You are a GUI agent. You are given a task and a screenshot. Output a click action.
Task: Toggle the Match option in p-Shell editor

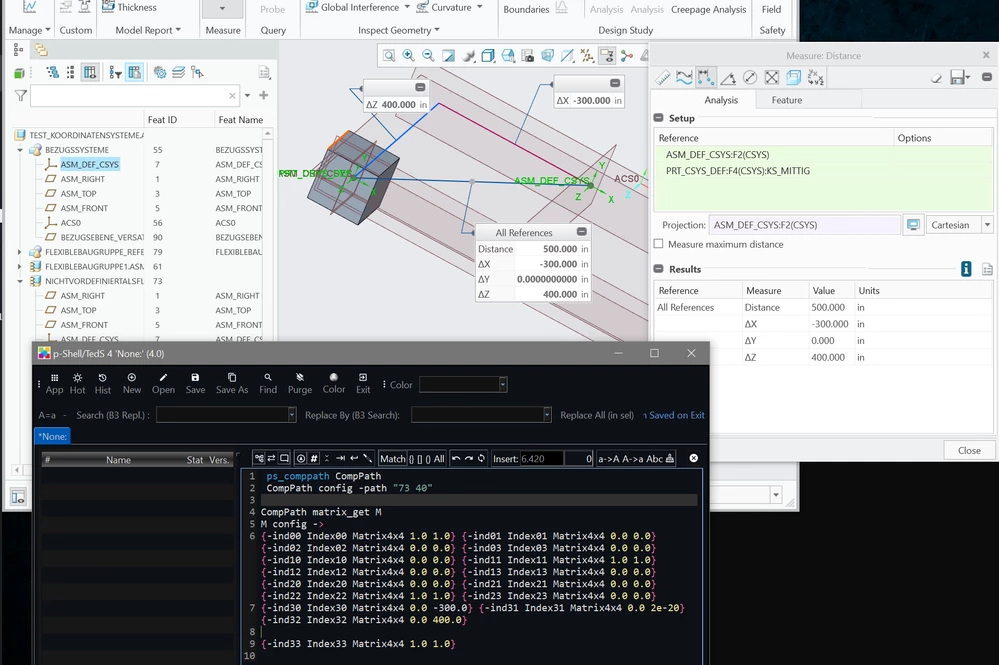click(392, 458)
